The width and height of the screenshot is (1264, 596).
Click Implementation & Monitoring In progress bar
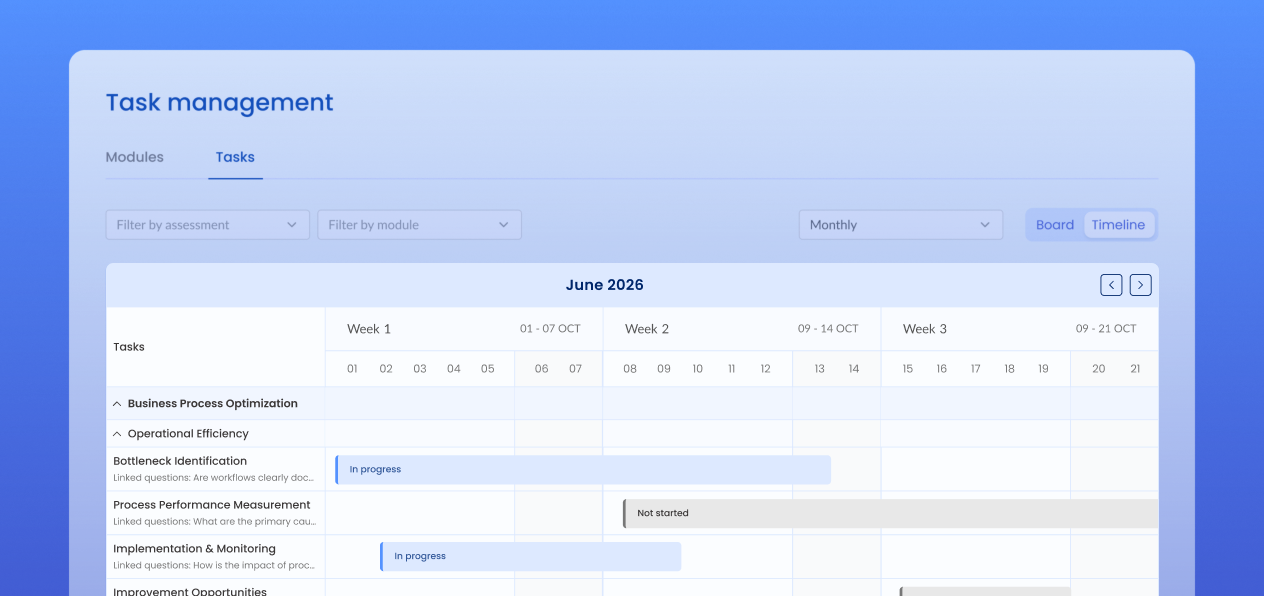(x=531, y=556)
